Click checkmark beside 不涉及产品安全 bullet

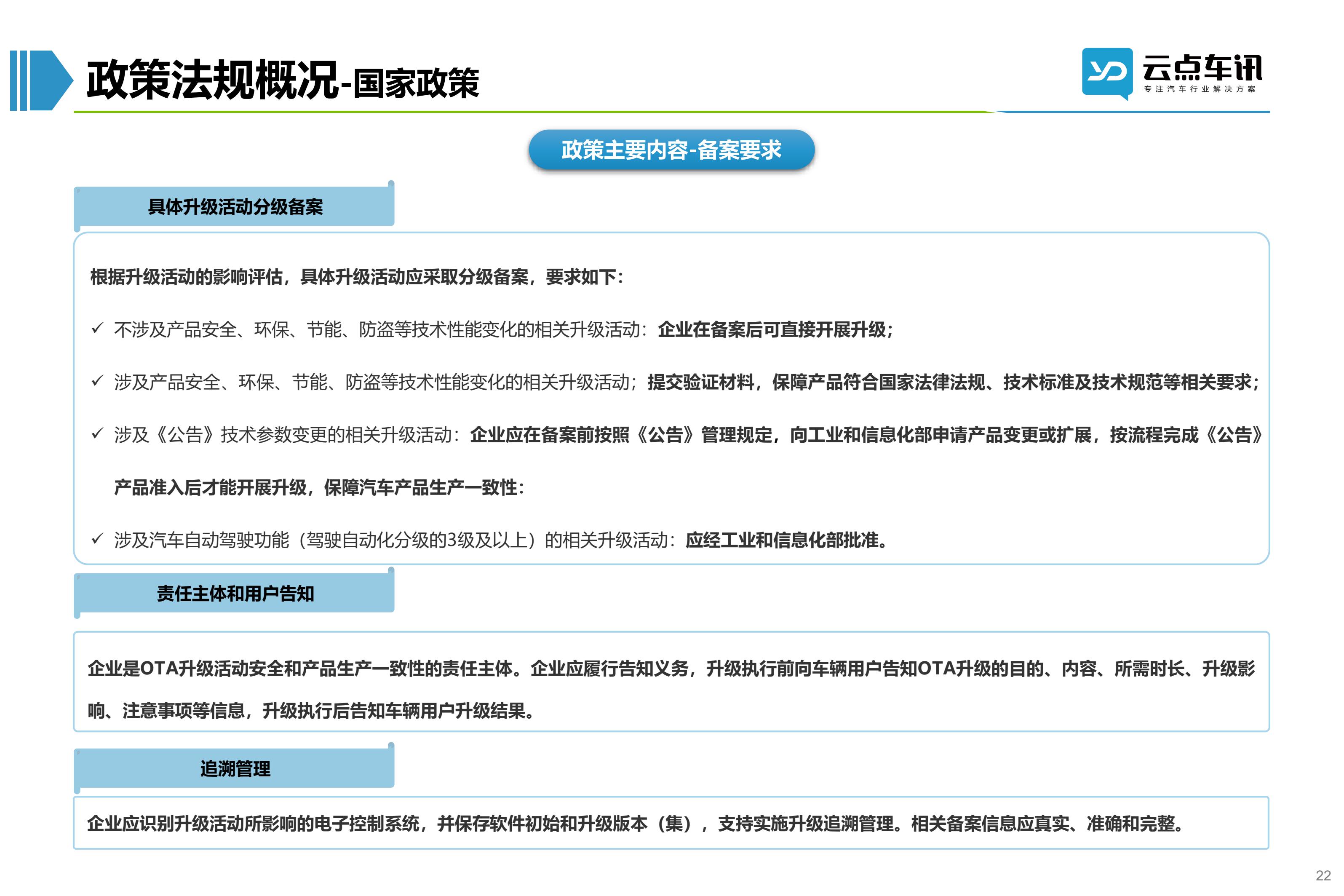click(x=97, y=329)
